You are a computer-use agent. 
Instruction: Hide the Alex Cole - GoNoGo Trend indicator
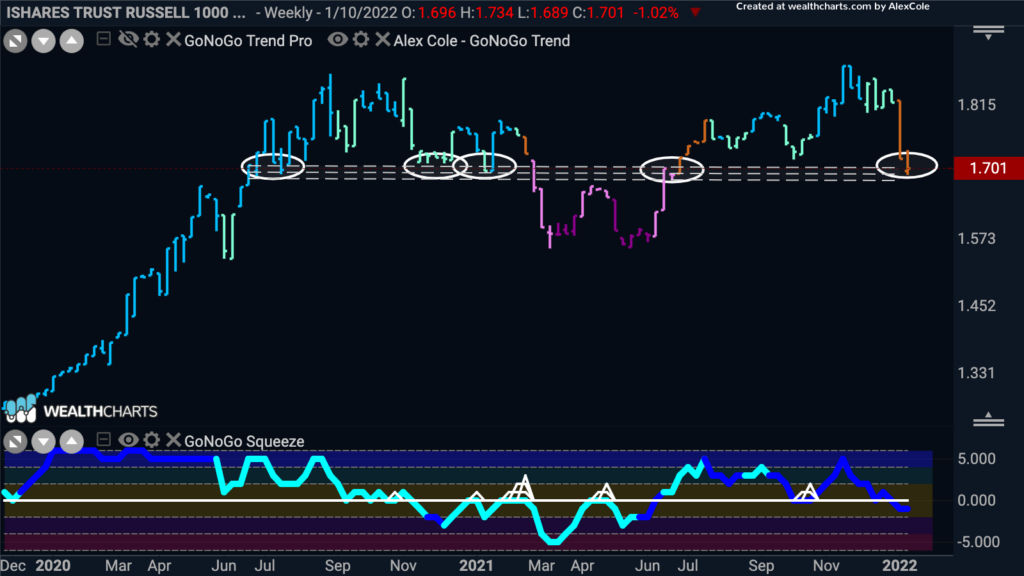tap(338, 40)
